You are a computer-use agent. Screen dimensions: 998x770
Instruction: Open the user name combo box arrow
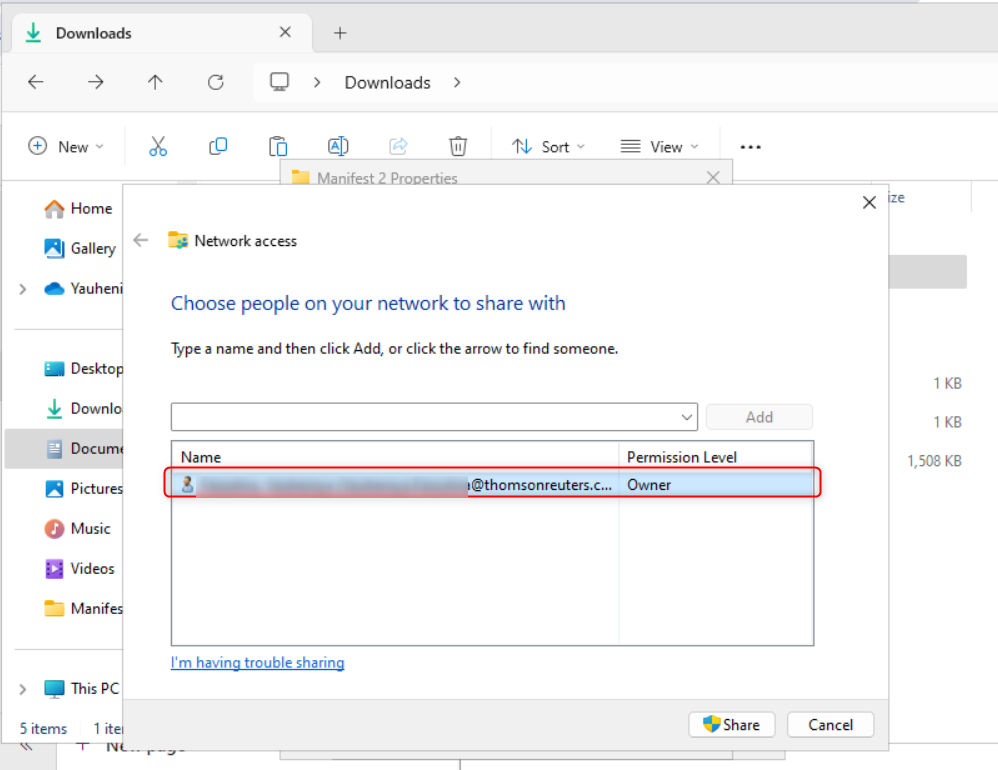[x=687, y=417]
